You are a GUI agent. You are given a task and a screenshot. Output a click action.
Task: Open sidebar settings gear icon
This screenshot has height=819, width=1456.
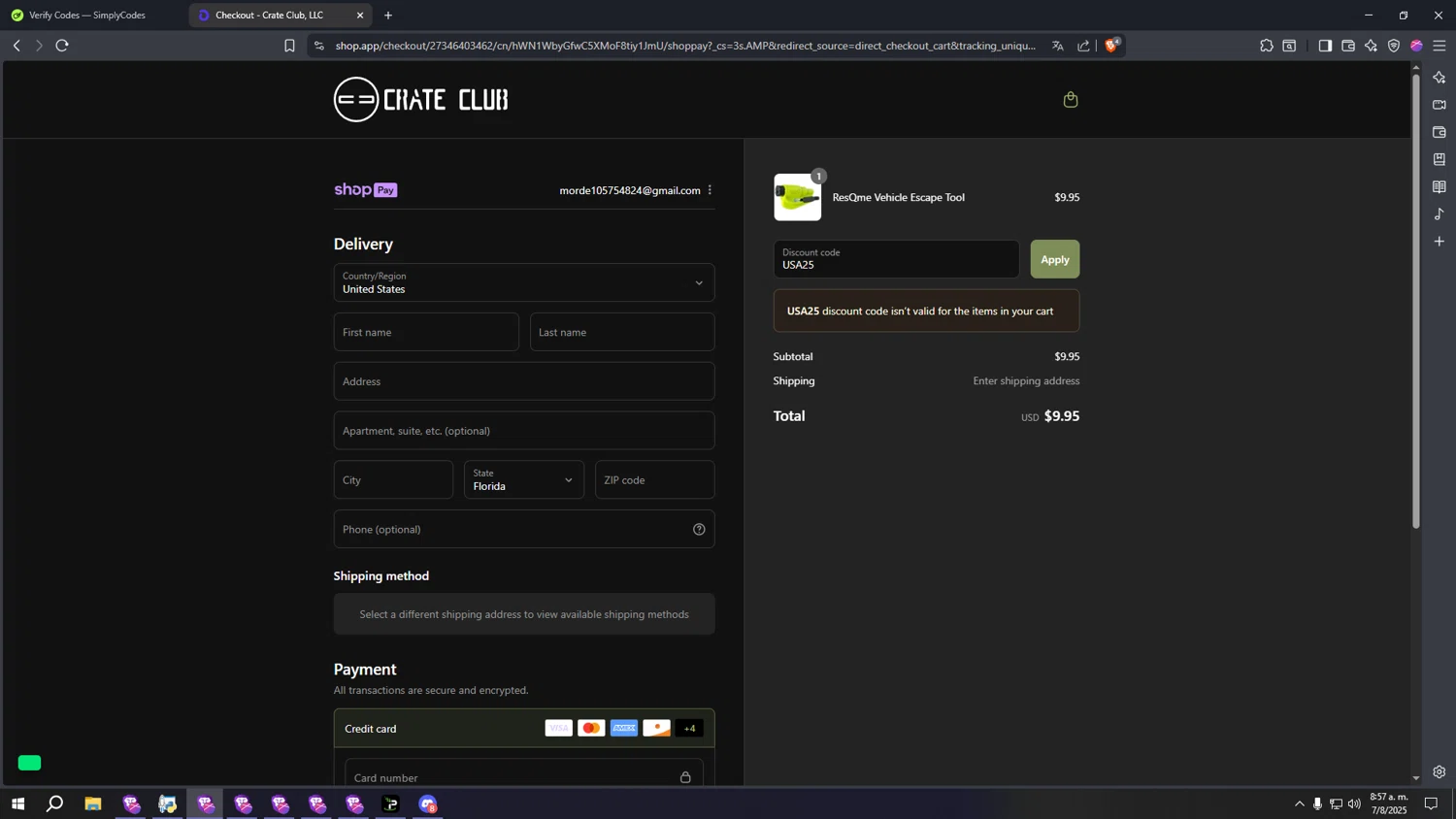[x=1439, y=772]
